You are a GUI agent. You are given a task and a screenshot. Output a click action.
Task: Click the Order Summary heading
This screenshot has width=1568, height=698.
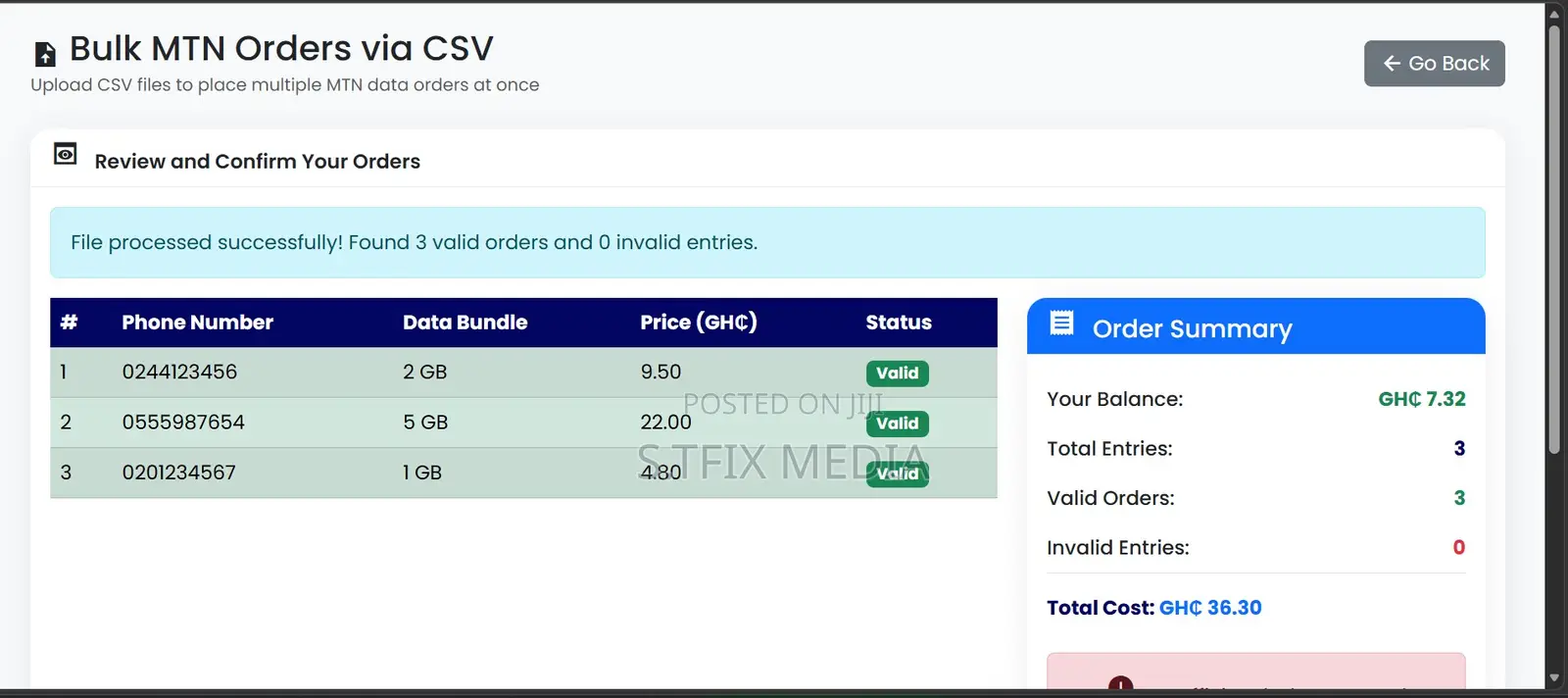click(x=1193, y=328)
